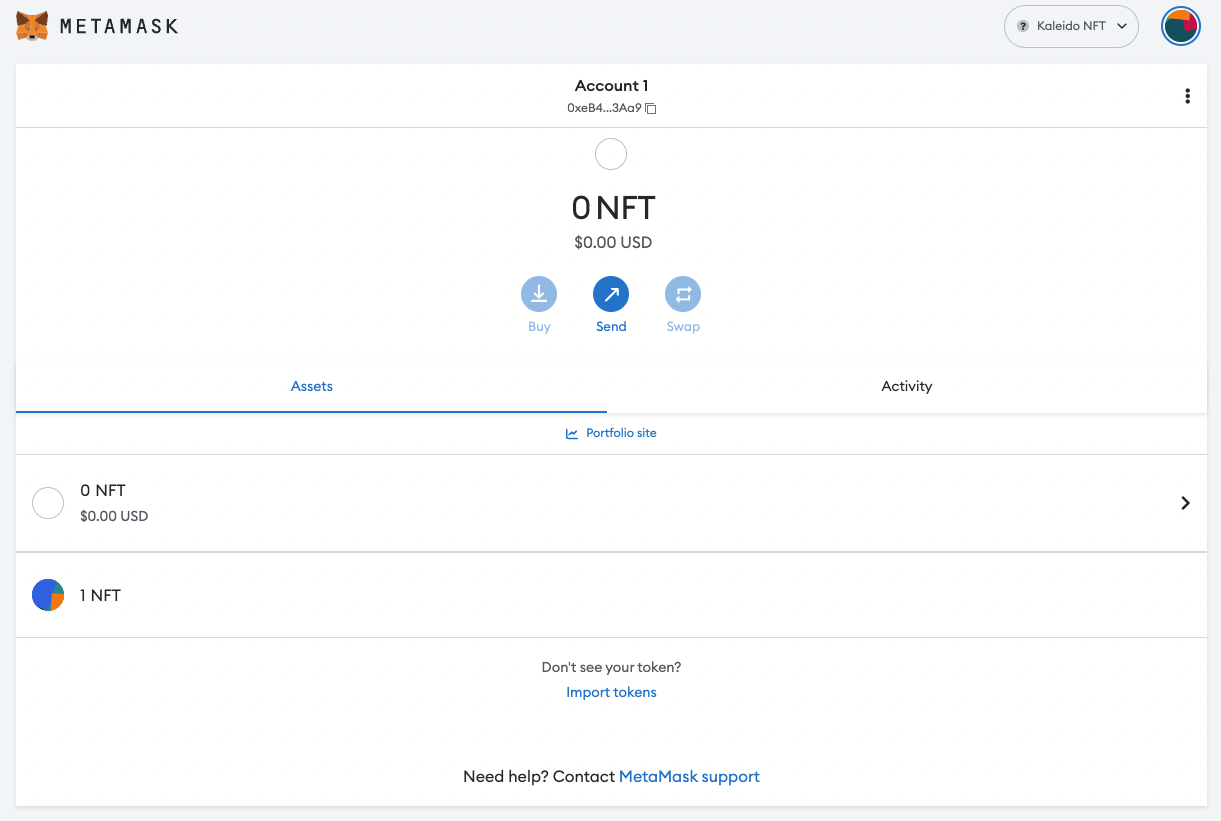
Task: Click the Swap icon
Action: pos(683,294)
